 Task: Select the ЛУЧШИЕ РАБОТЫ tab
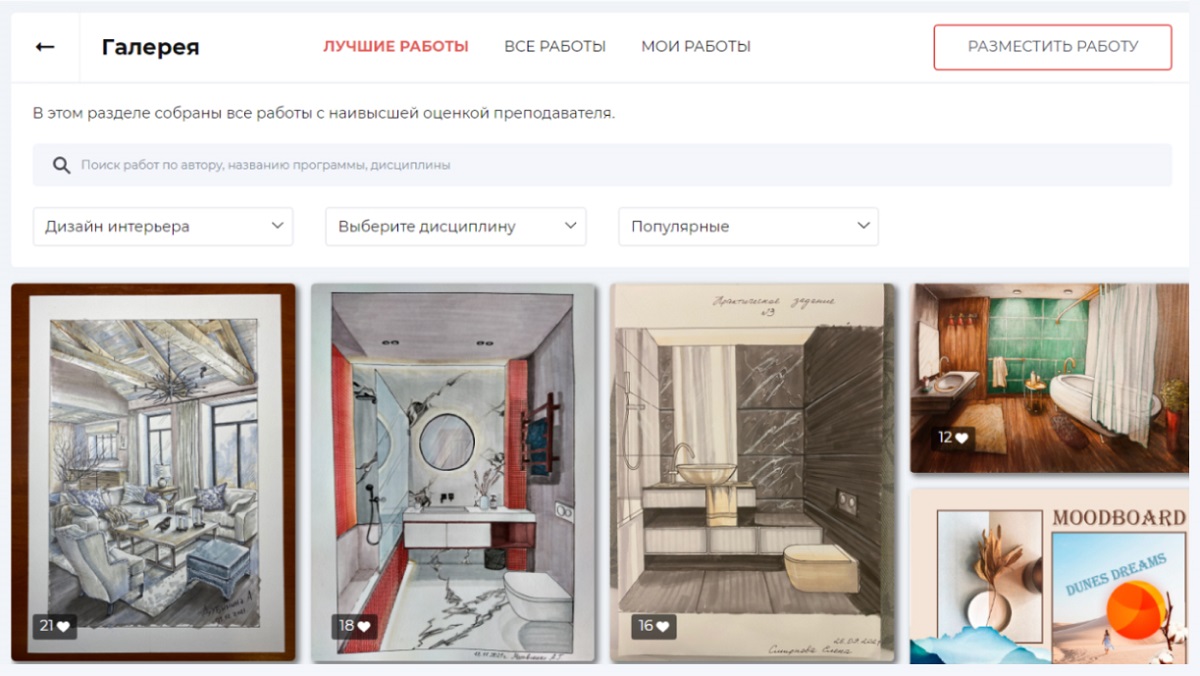[394, 46]
